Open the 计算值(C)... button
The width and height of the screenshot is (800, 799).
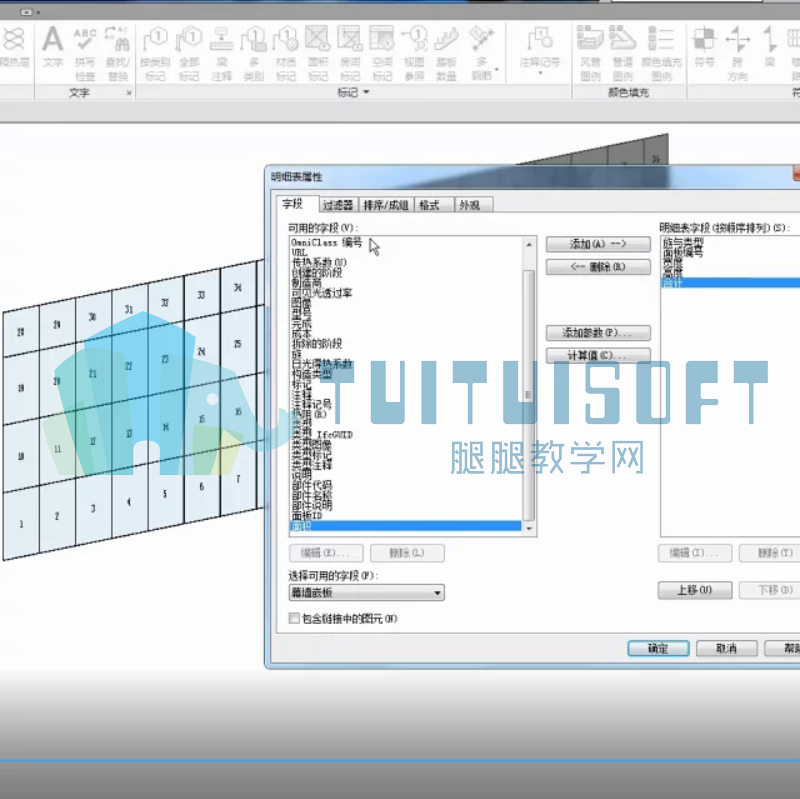[598, 355]
